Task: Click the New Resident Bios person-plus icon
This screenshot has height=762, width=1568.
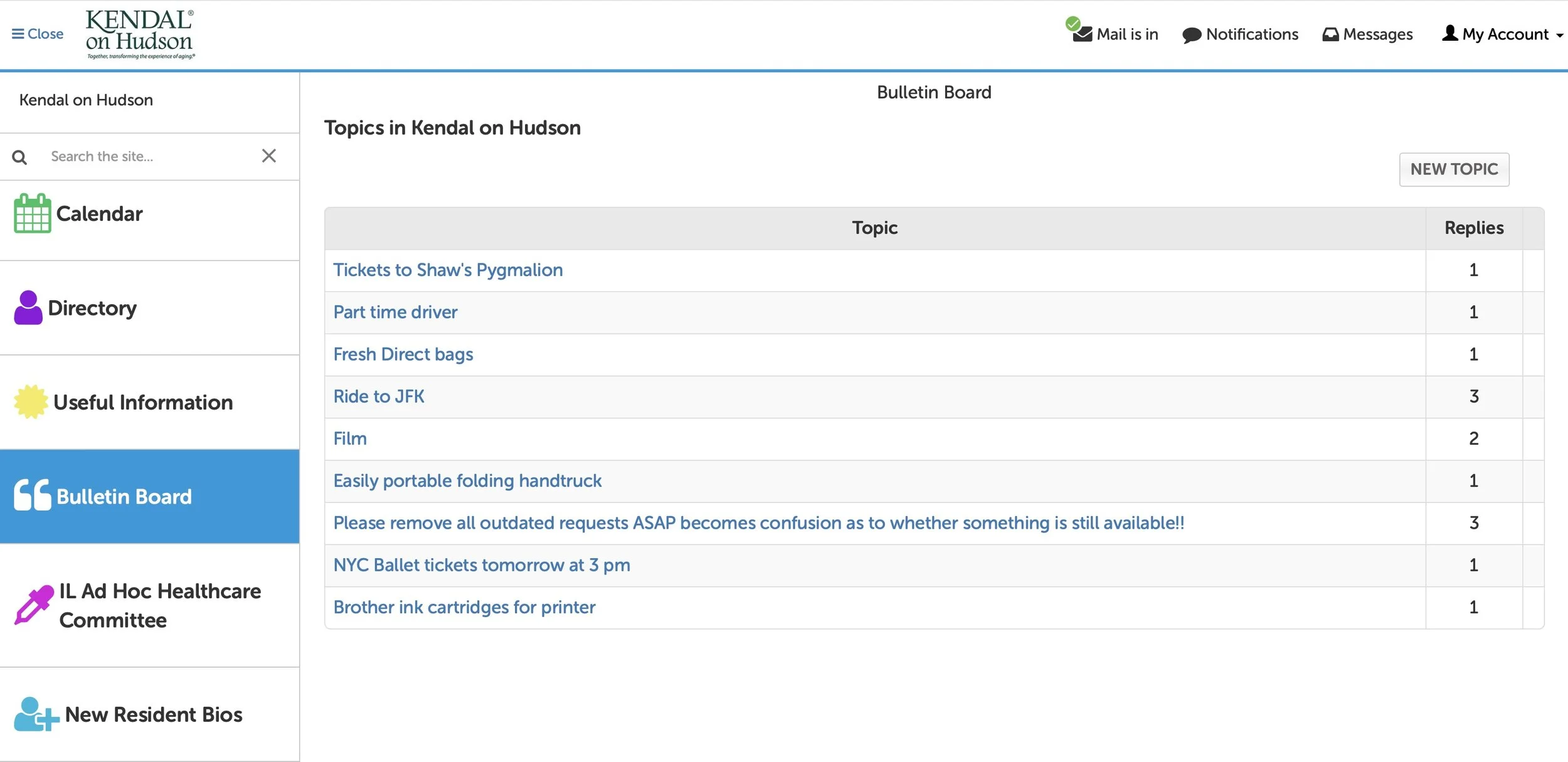Action: [36, 714]
